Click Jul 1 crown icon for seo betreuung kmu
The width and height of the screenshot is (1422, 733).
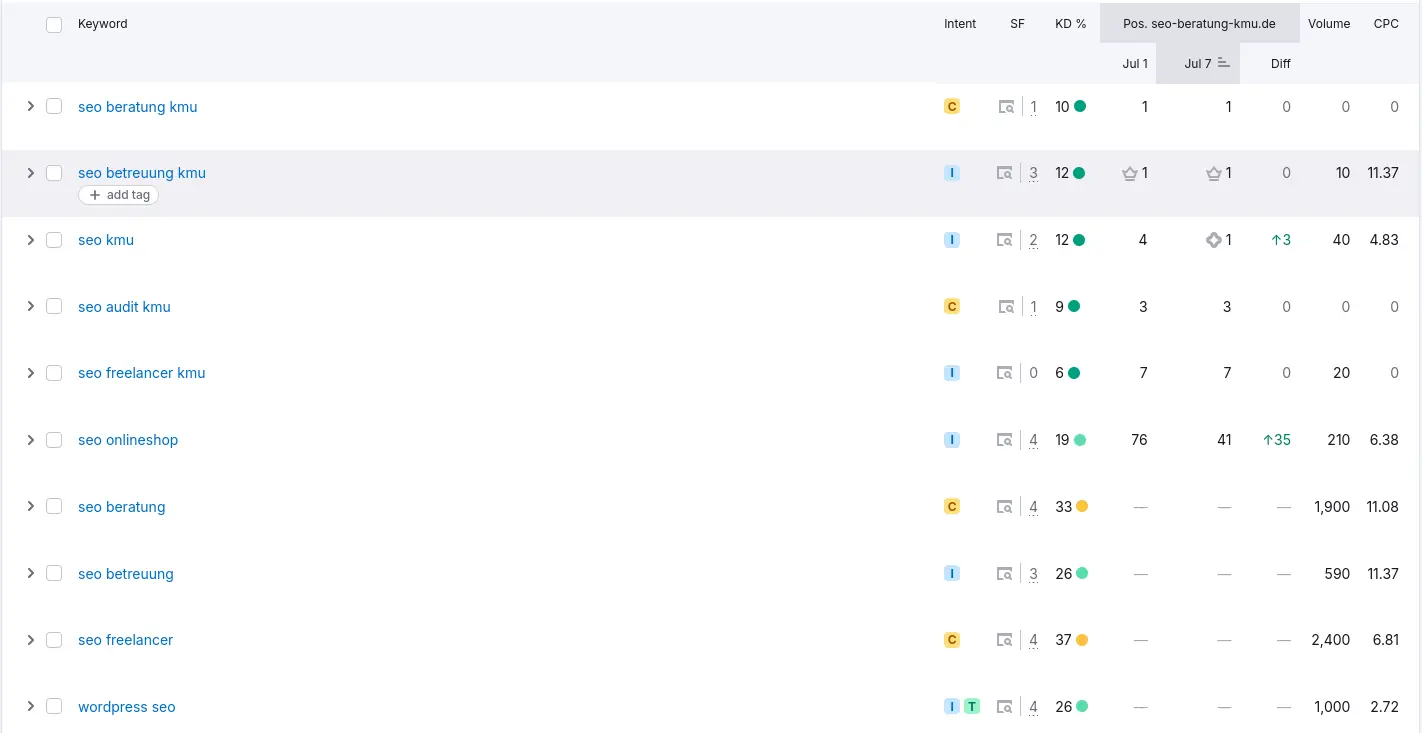(x=1130, y=173)
